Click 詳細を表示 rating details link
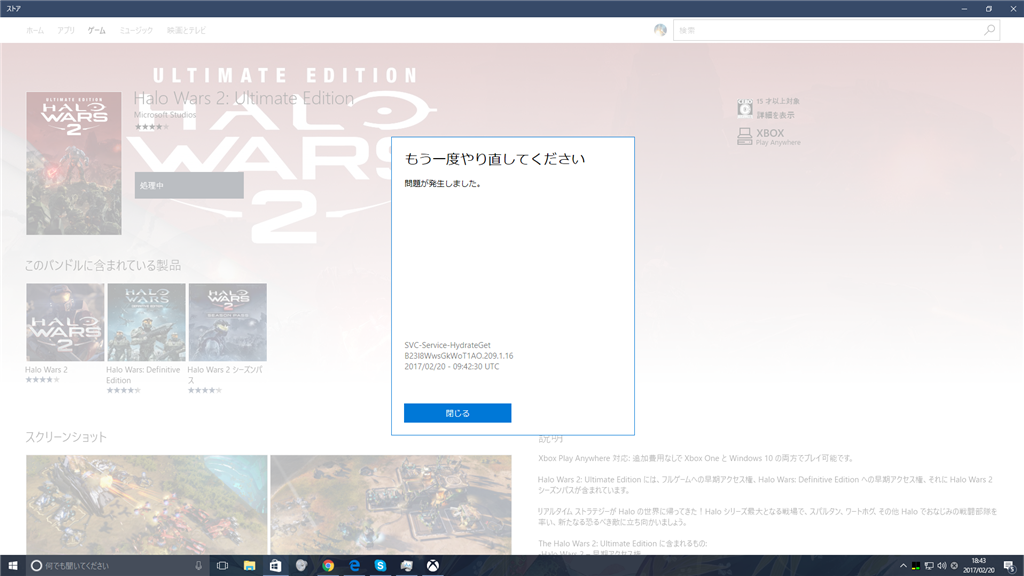This screenshot has width=1024, height=576. (x=775, y=115)
